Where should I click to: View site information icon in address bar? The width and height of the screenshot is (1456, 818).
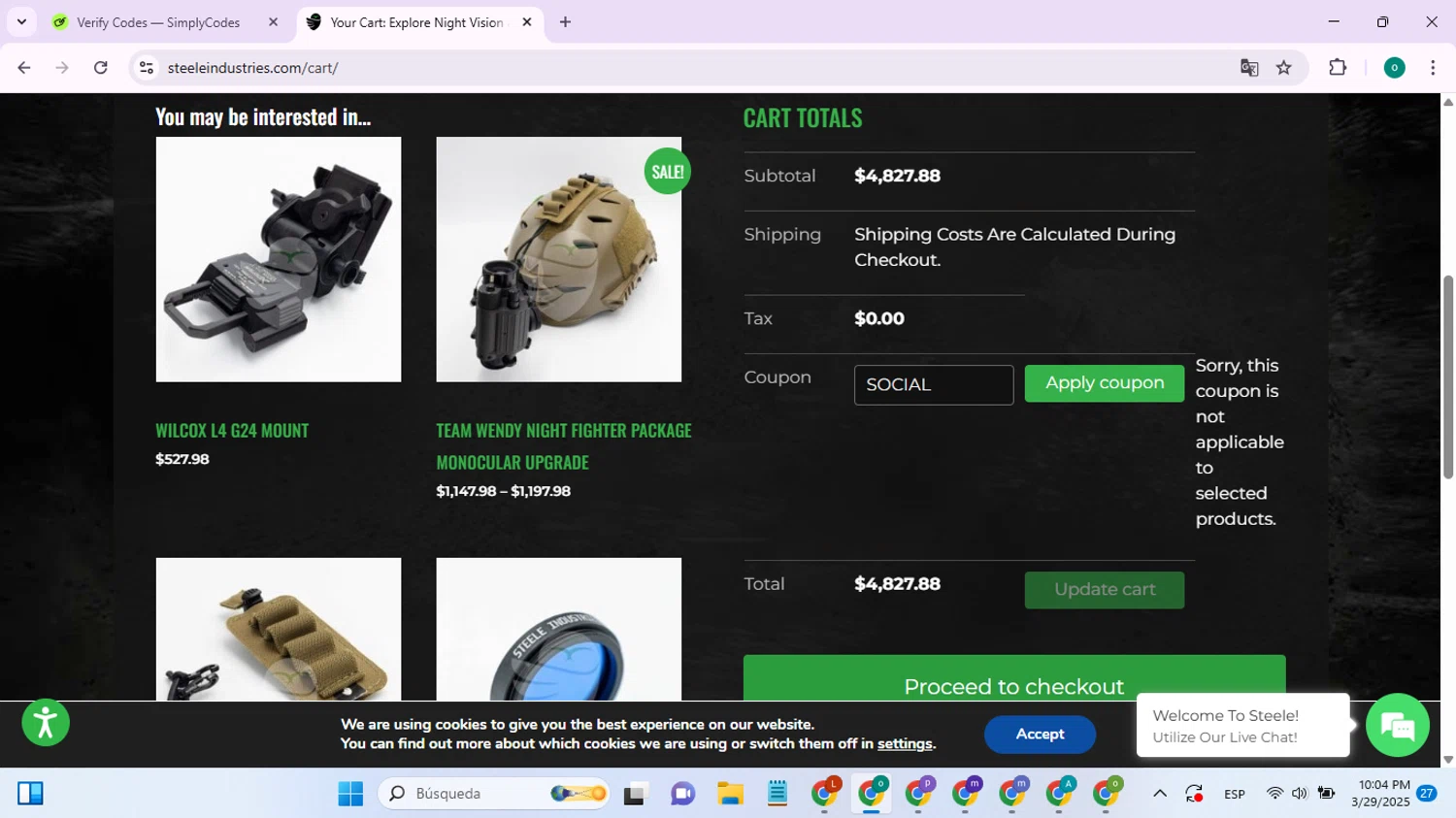(147, 68)
